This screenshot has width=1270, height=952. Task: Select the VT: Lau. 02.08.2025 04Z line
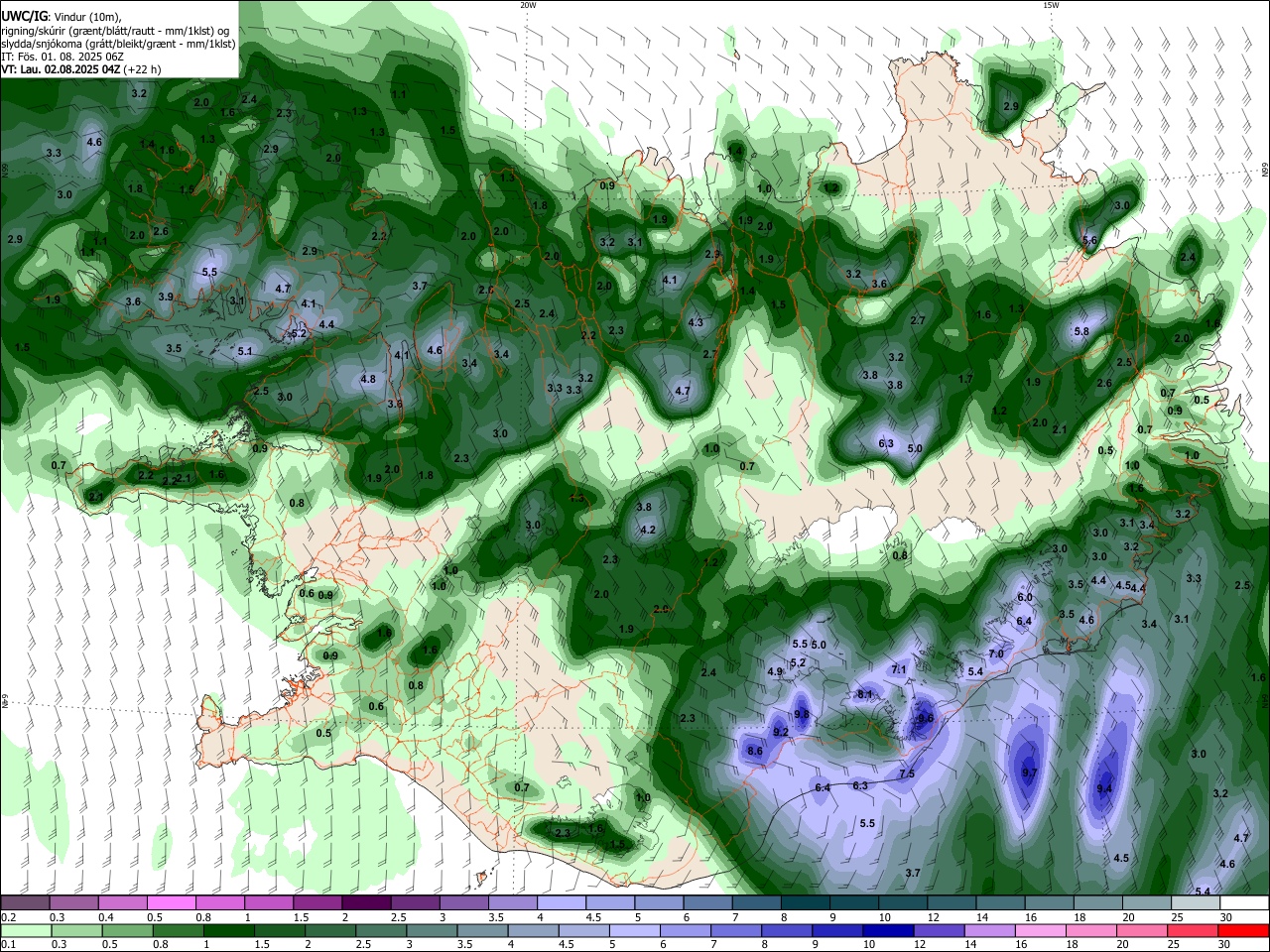(80, 70)
